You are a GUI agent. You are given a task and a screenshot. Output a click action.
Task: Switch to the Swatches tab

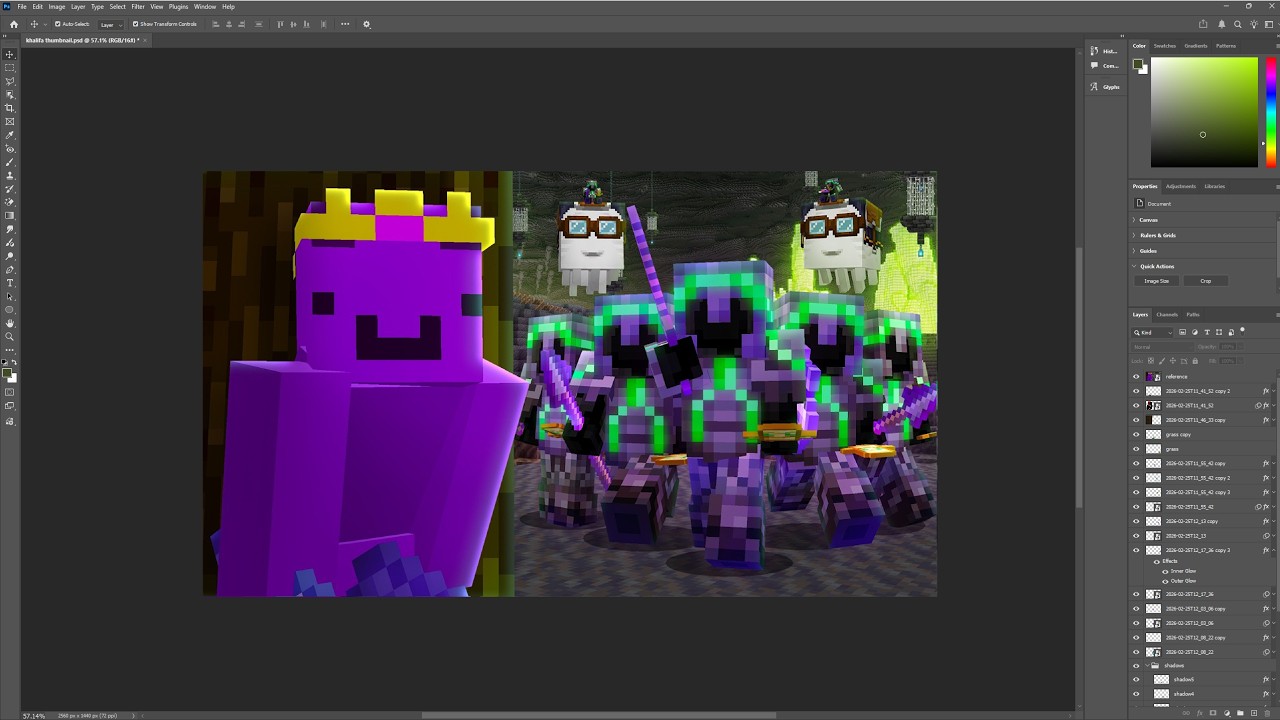1165,46
